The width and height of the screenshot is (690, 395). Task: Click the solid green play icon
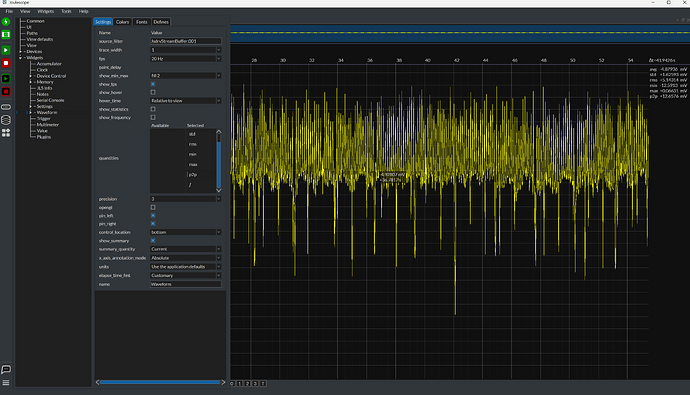point(6,50)
